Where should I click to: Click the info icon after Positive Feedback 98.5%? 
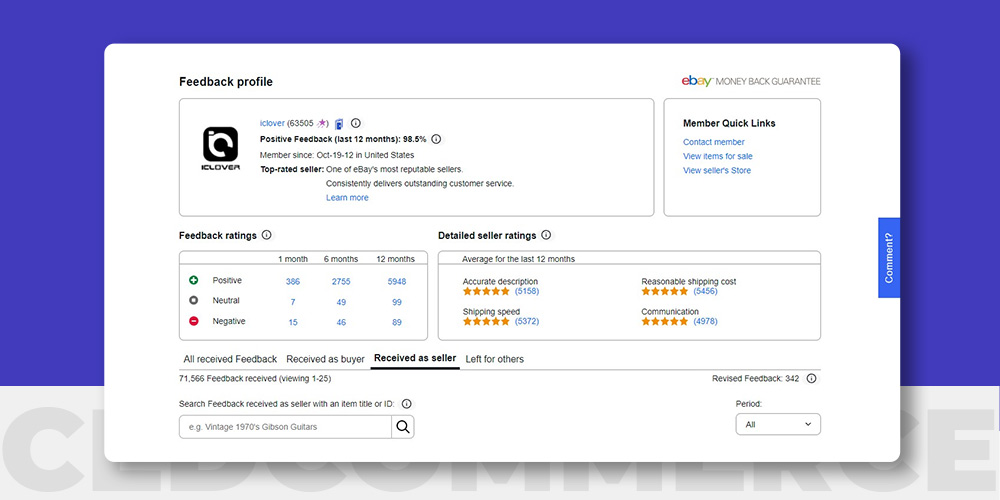[x=436, y=139]
